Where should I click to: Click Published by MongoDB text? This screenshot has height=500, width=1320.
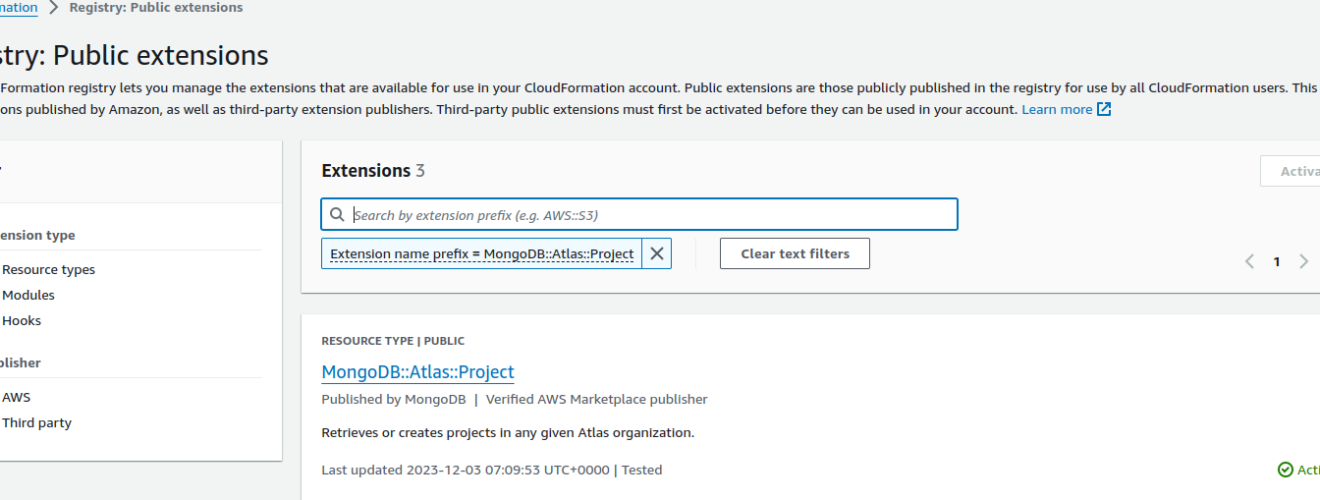(x=394, y=399)
